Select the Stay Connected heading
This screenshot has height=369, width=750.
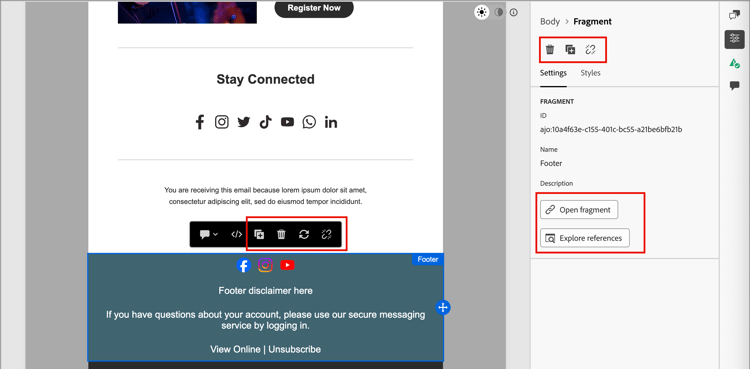(265, 79)
